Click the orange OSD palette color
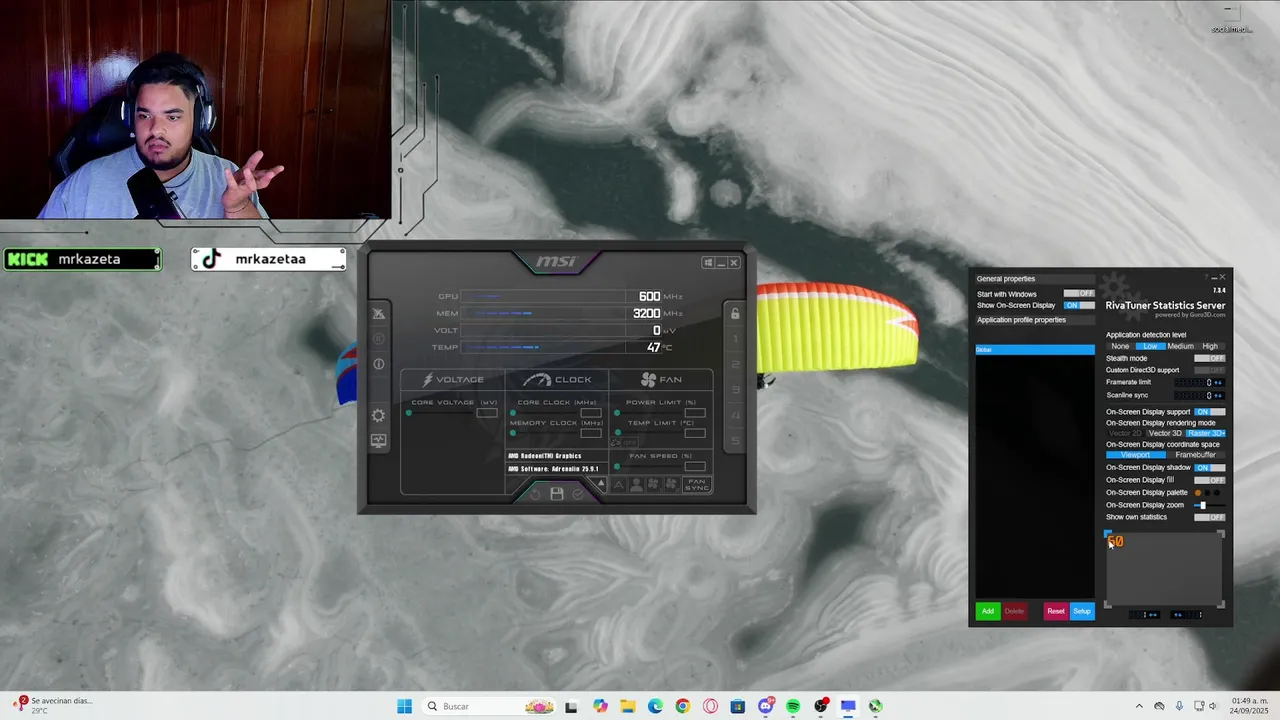1280x720 pixels. pyautogui.click(x=1198, y=493)
